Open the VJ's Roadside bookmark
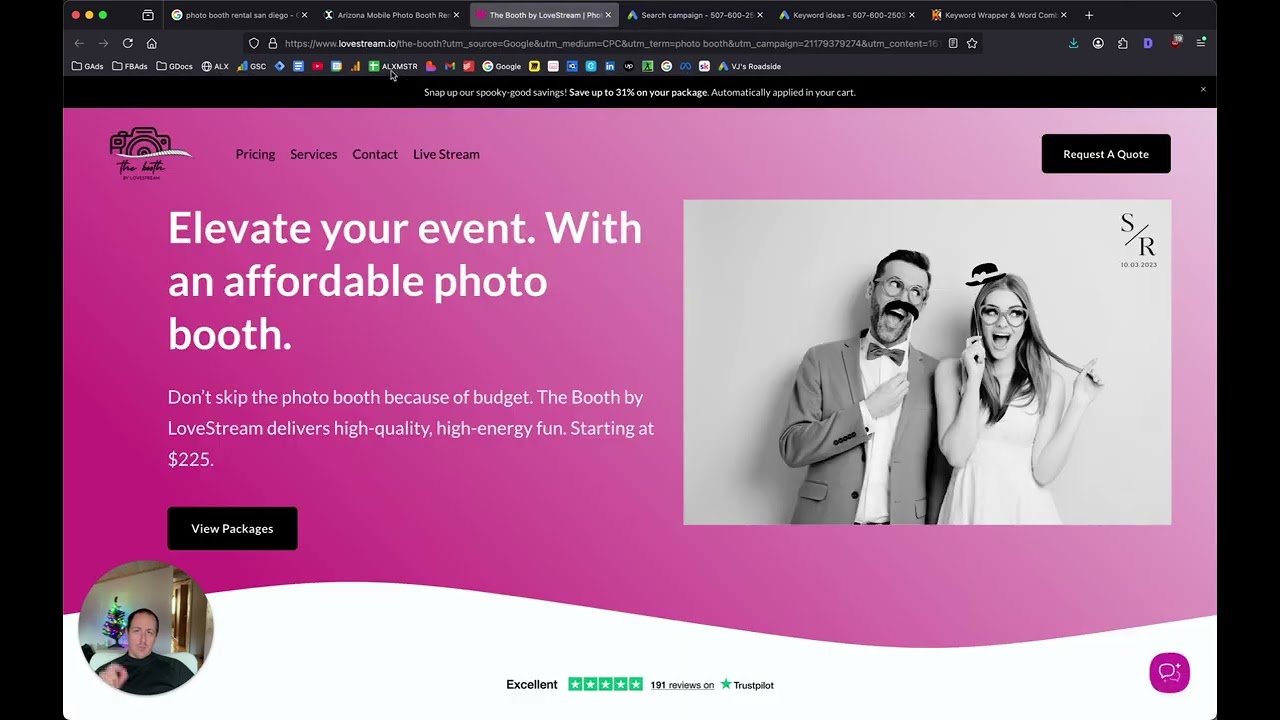1280x720 pixels. click(x=750, y=66)
